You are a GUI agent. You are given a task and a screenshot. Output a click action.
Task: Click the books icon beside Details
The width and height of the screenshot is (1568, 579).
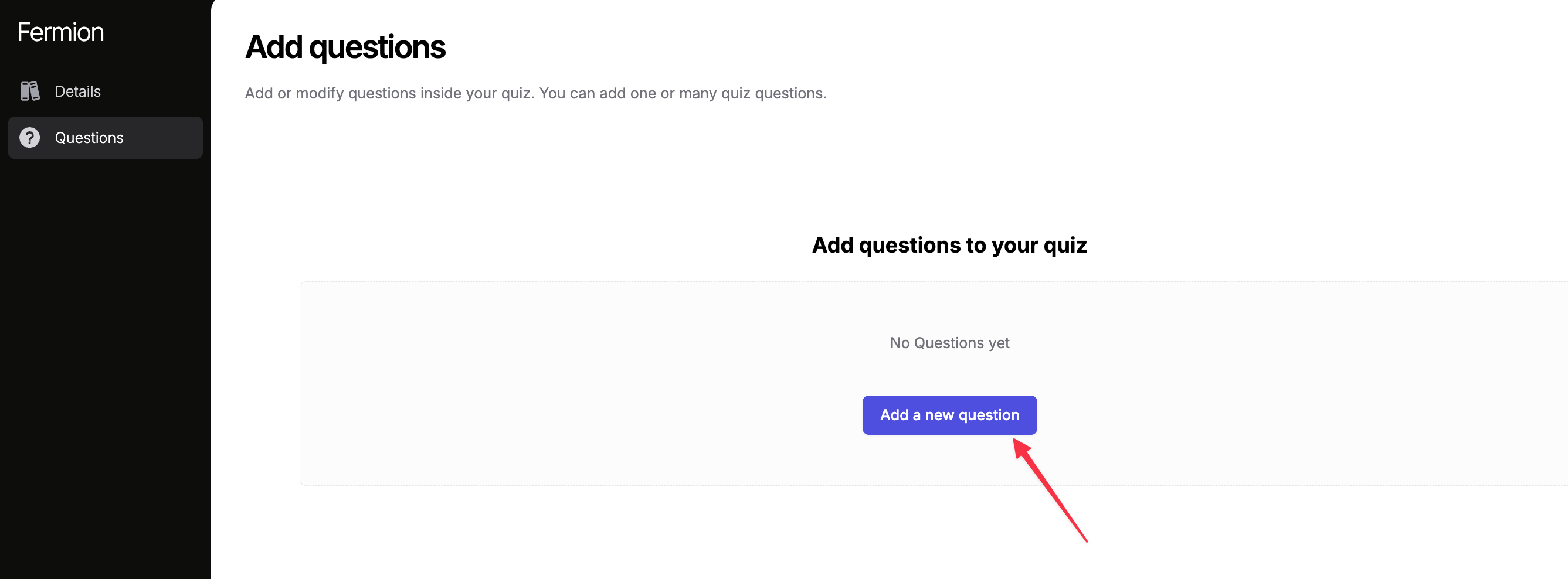coord(30,91)
